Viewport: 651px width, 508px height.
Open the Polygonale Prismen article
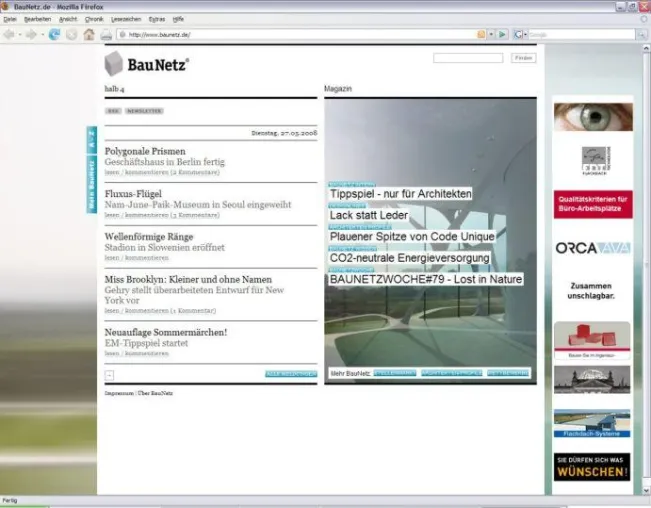[x=145, y=151]
